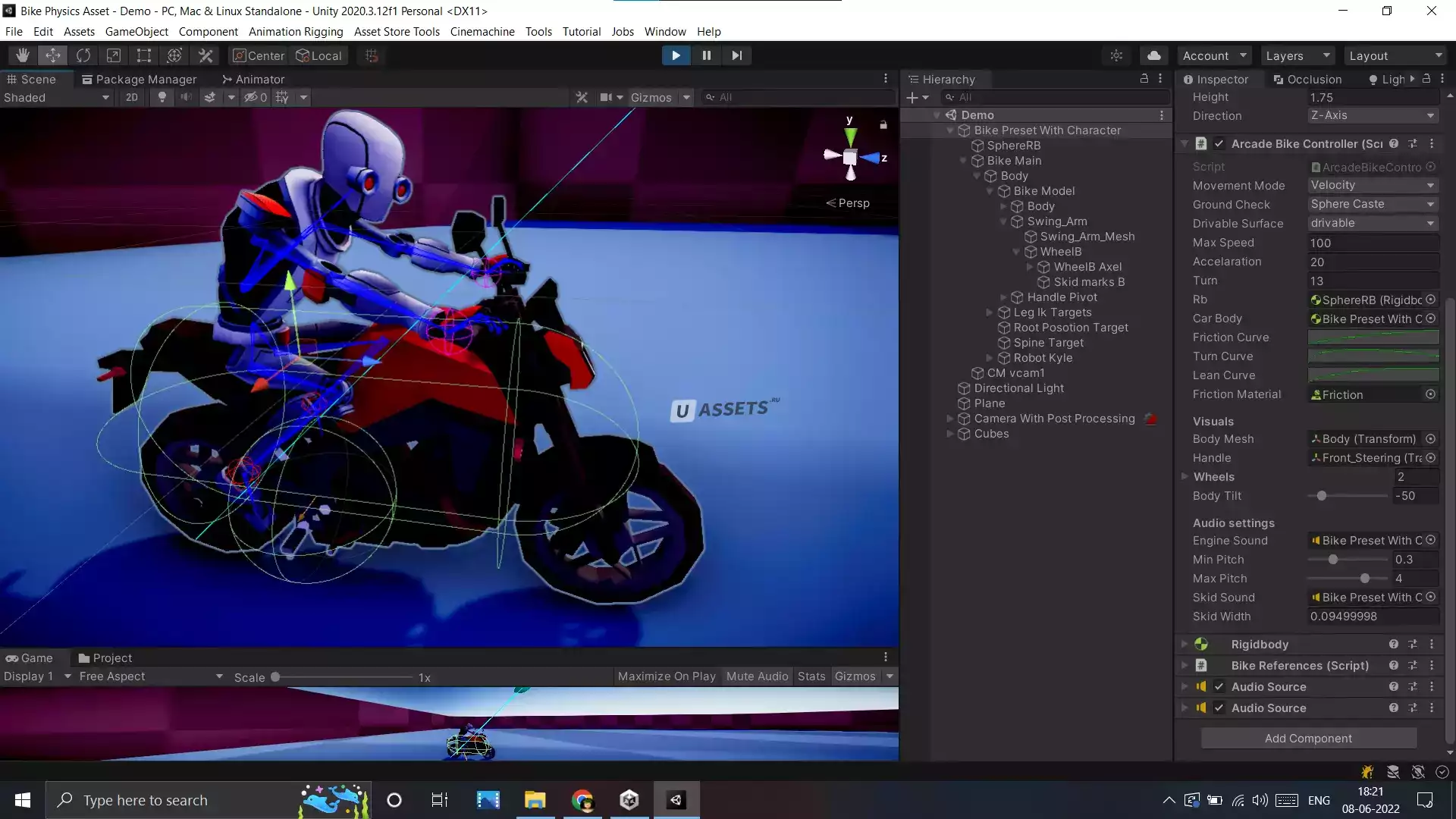Screen dimensions: 1456x819
Task: Disable Arcade Bike Controller checkbox
Action: 1219,143
